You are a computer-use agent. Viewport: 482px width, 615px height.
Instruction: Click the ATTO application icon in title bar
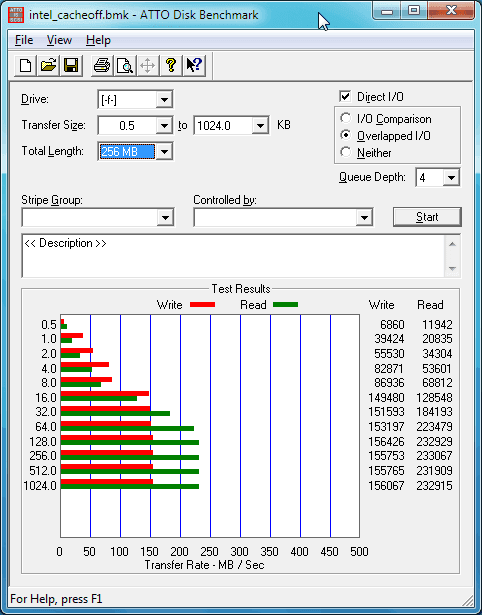pyautogui.click(x=16, y=15)
